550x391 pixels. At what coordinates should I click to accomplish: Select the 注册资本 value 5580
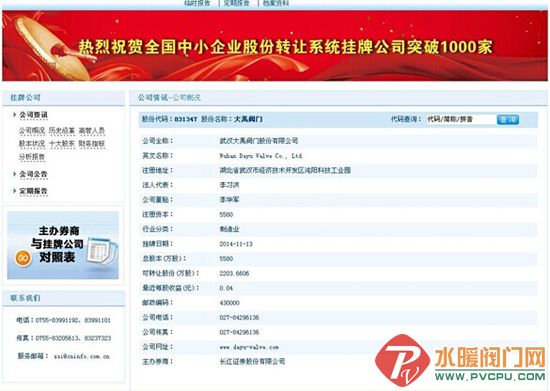click(226, 214)
